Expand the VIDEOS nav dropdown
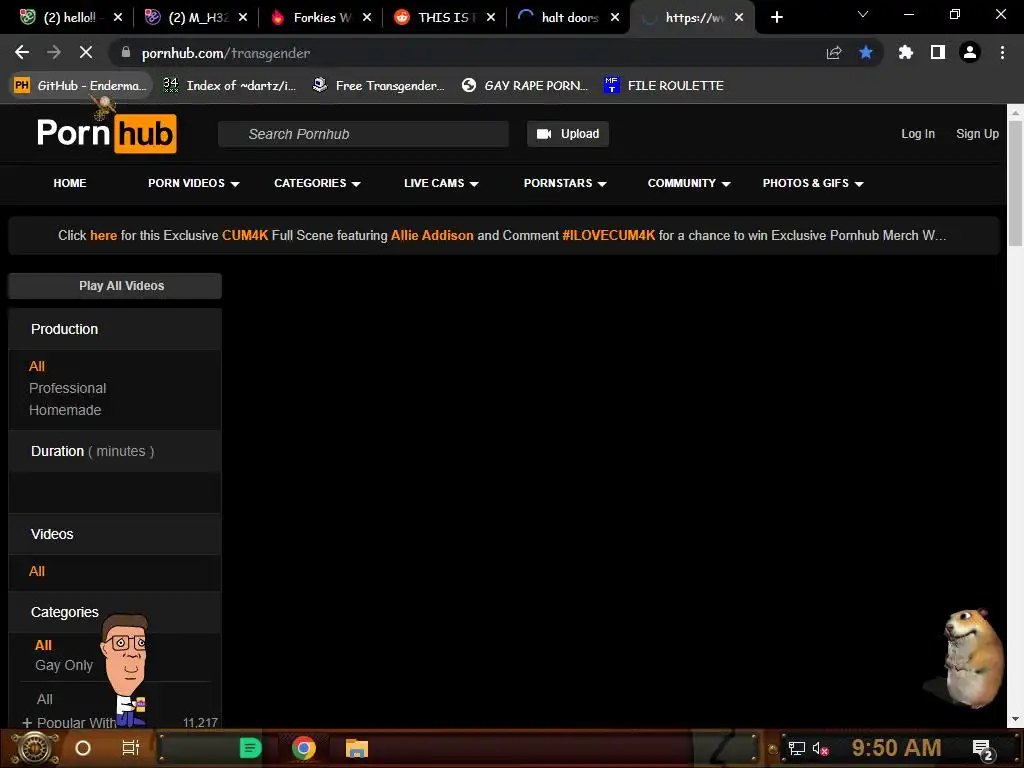This screenshot has width=1024, height=768. [193, 184]
